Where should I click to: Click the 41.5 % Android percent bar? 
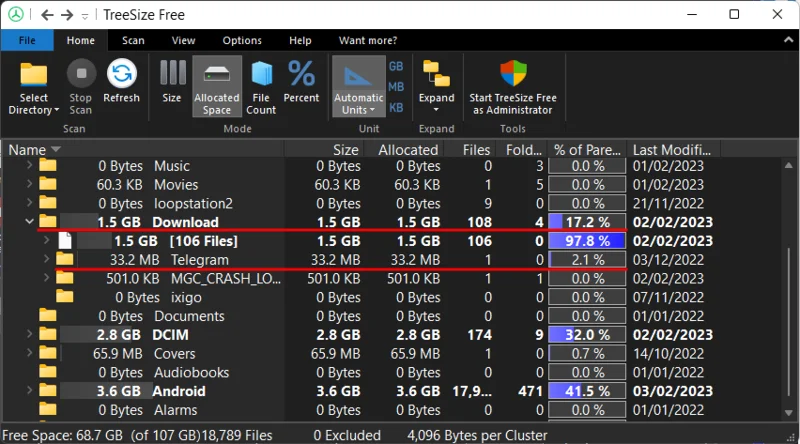587,391
